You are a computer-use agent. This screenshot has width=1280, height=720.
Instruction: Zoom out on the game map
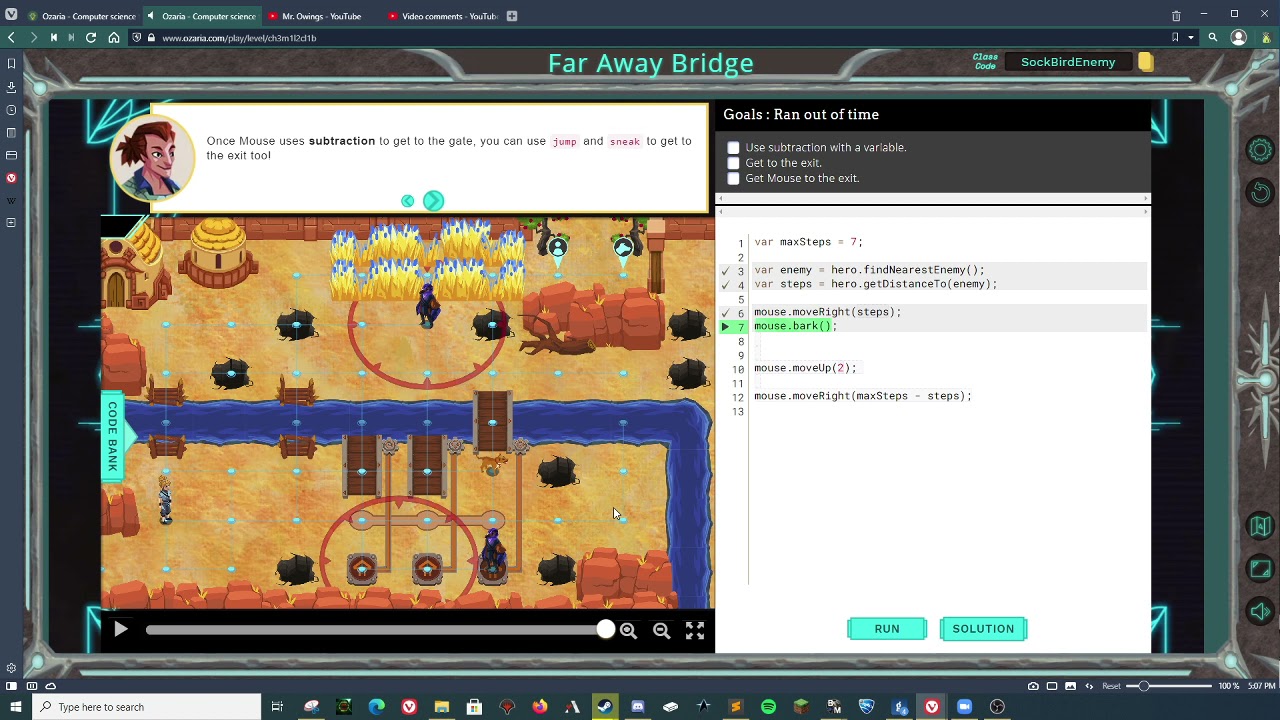tap(661, 630)
